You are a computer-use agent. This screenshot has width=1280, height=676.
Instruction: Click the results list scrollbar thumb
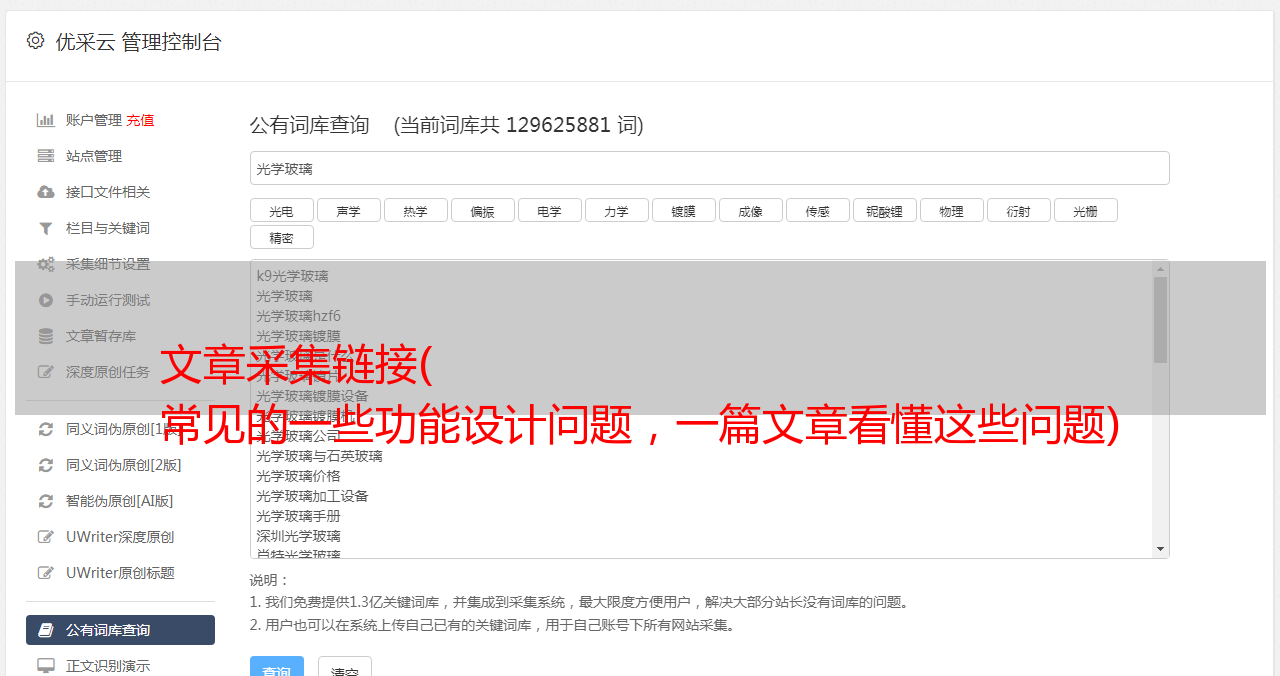click(1160, 320)
